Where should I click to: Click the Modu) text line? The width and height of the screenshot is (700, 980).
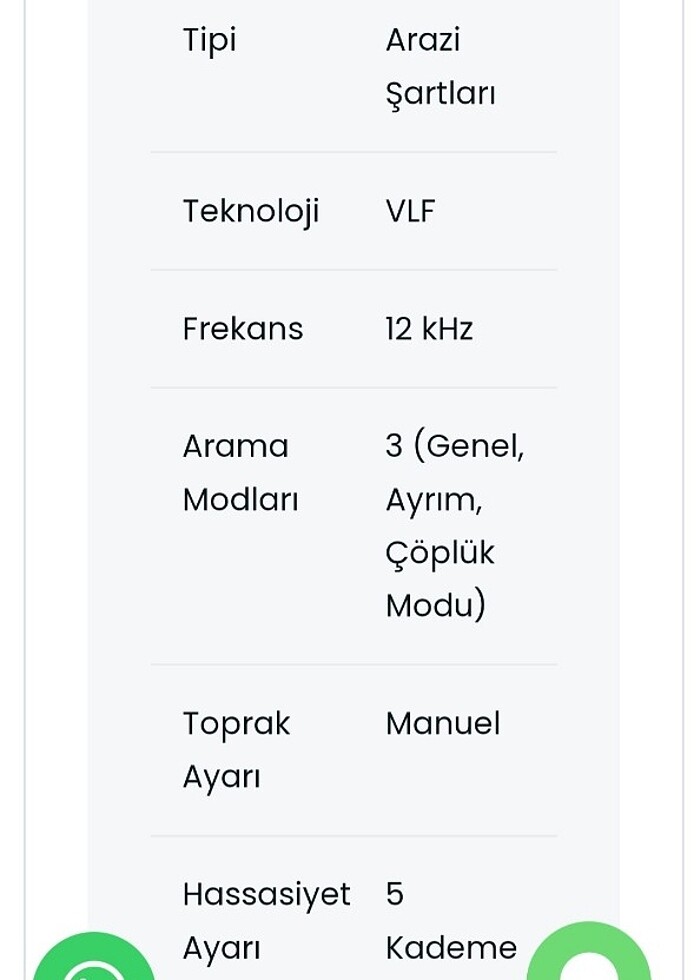(x=435, y=605)
